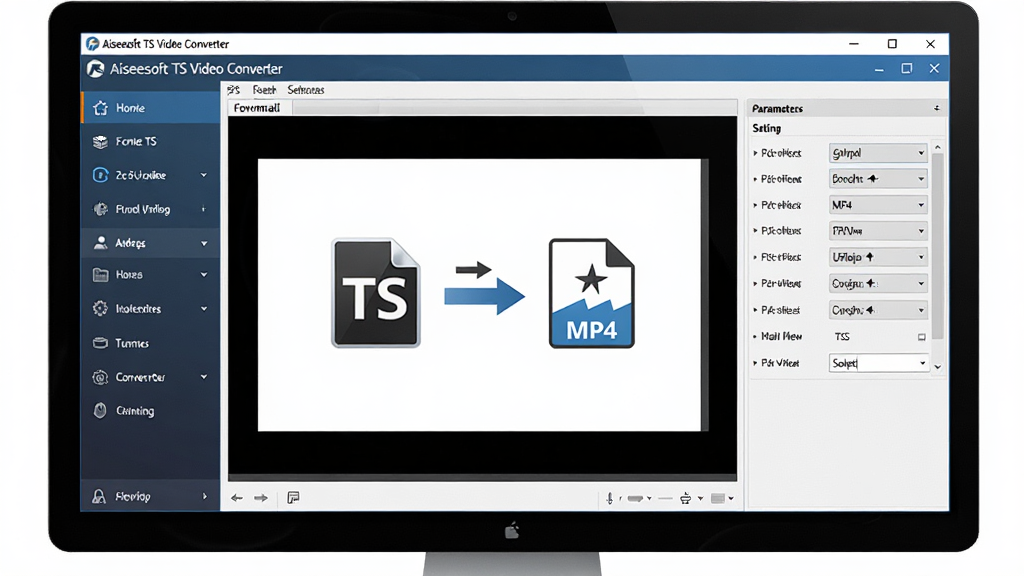Click the small plus beside the Vmlog entry
This screenshot has height=576, width=1024.
204,209
